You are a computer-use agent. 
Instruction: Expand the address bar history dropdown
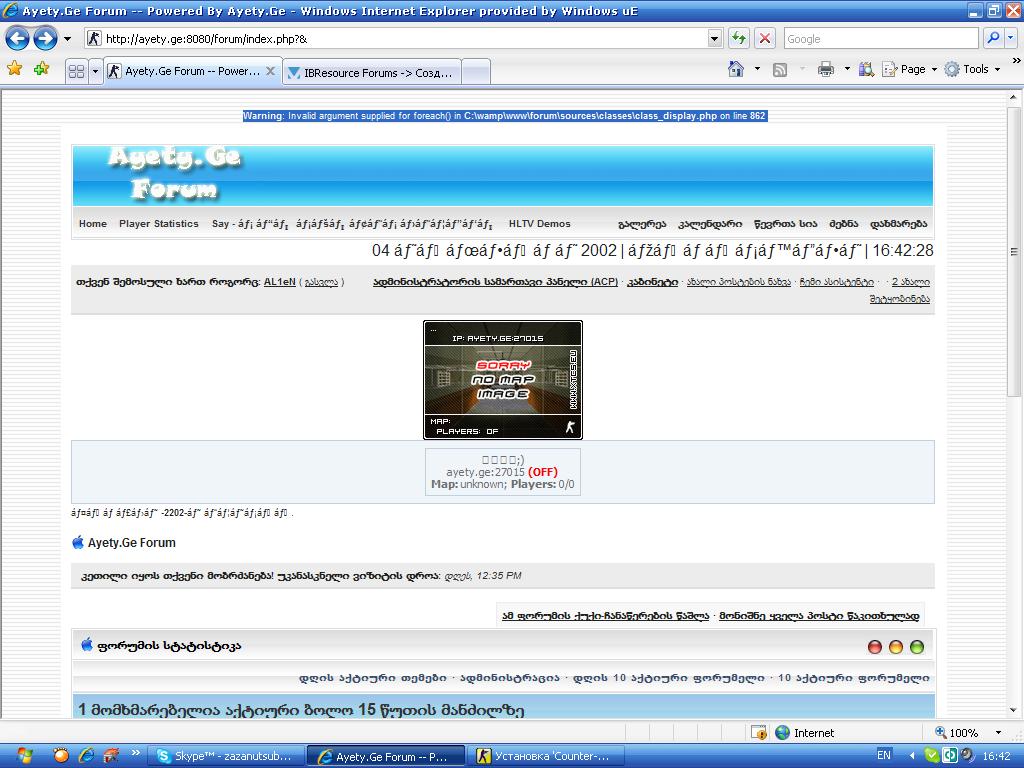714,39
